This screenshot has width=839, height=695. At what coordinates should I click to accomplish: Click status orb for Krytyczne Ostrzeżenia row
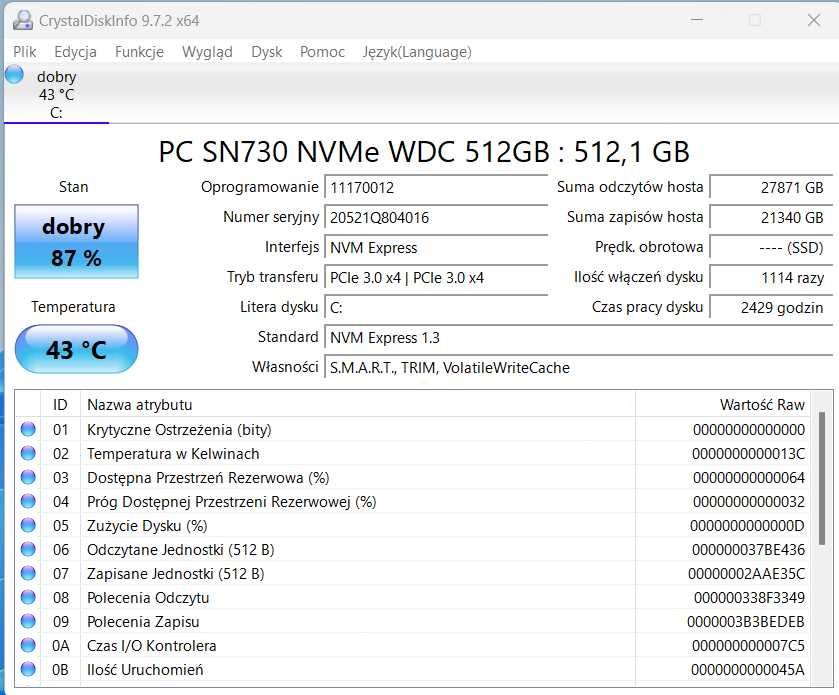28,429
